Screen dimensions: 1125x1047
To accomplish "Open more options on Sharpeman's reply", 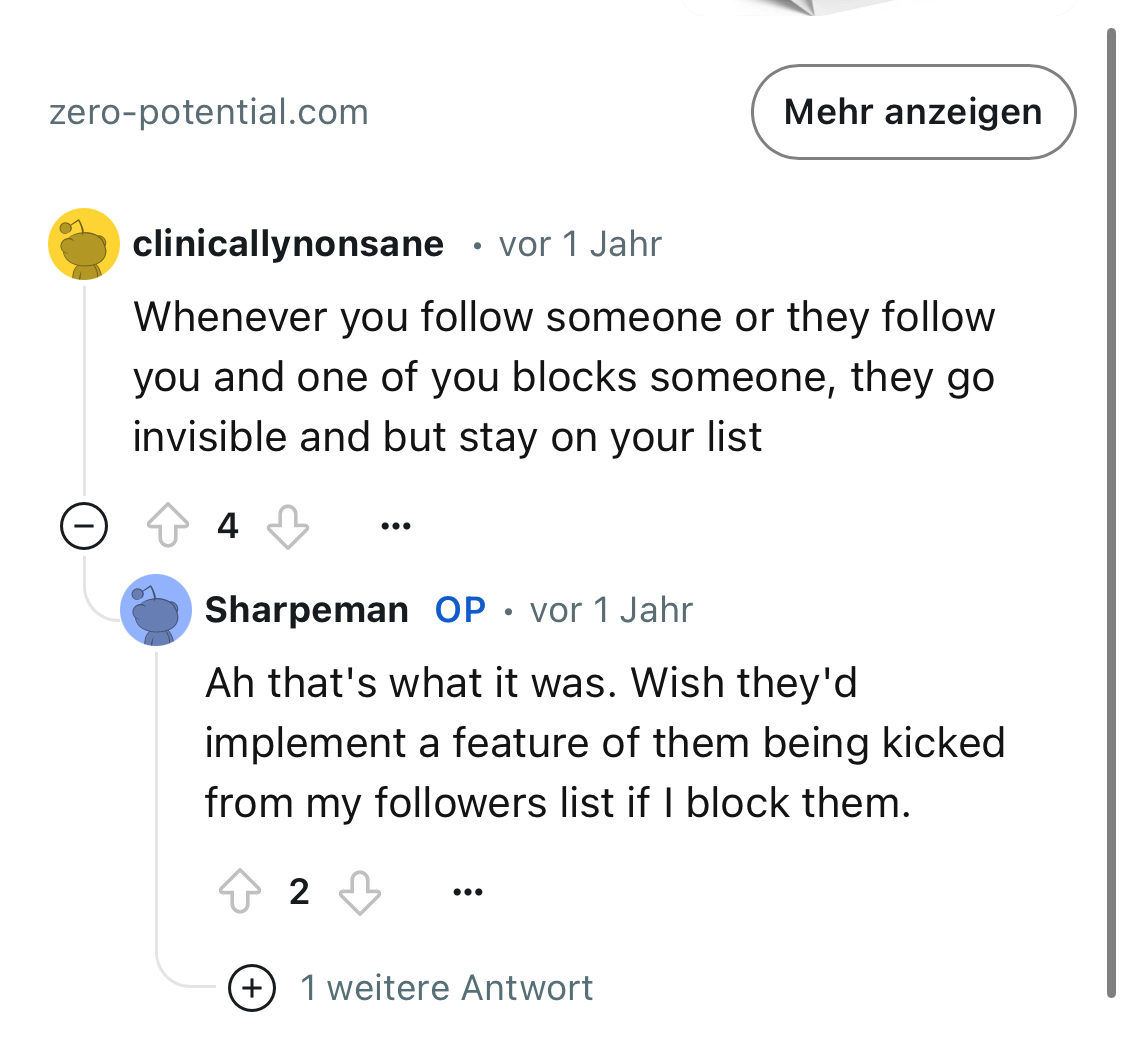I will tap(467, 891).
